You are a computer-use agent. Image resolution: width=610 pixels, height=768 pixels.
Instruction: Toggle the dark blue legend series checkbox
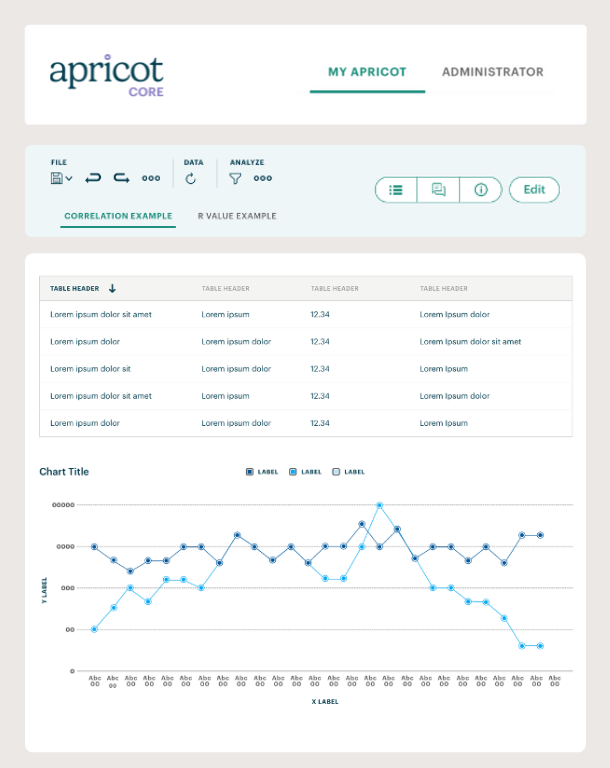pos(249,472)
